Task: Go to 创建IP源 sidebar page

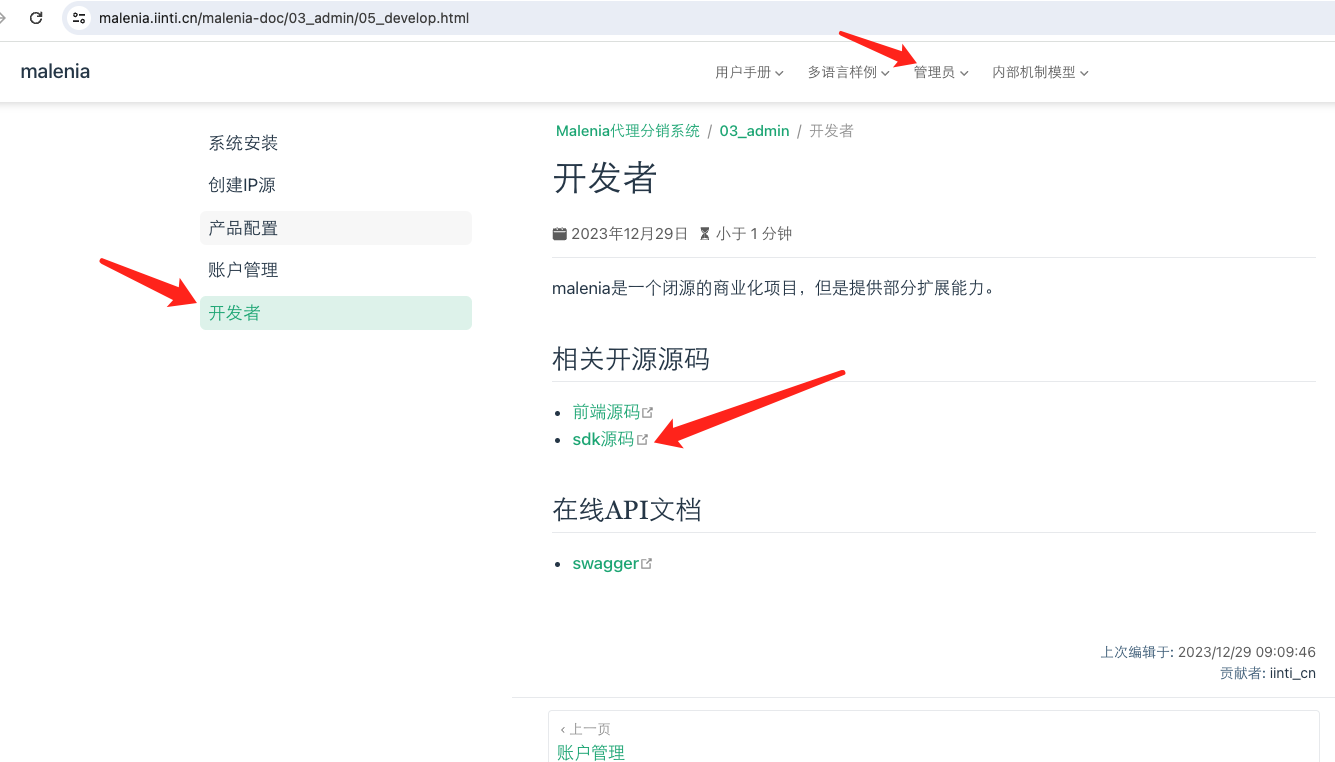Action: point(242,185)
